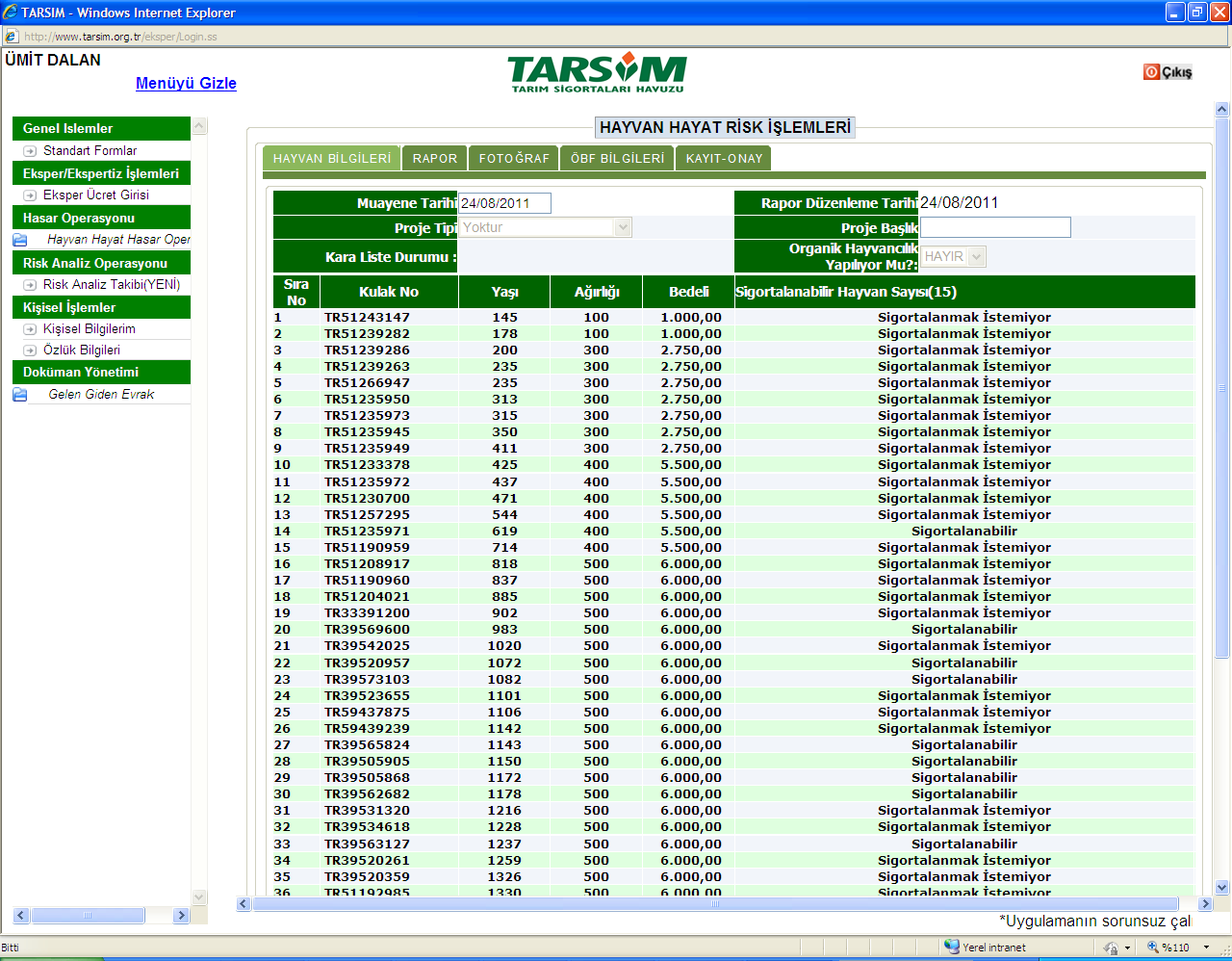The width and height of the screenshot is (1232, 961).
Task: Select the Hasar Operasyonu menu header
Action: tap(101, 218)
